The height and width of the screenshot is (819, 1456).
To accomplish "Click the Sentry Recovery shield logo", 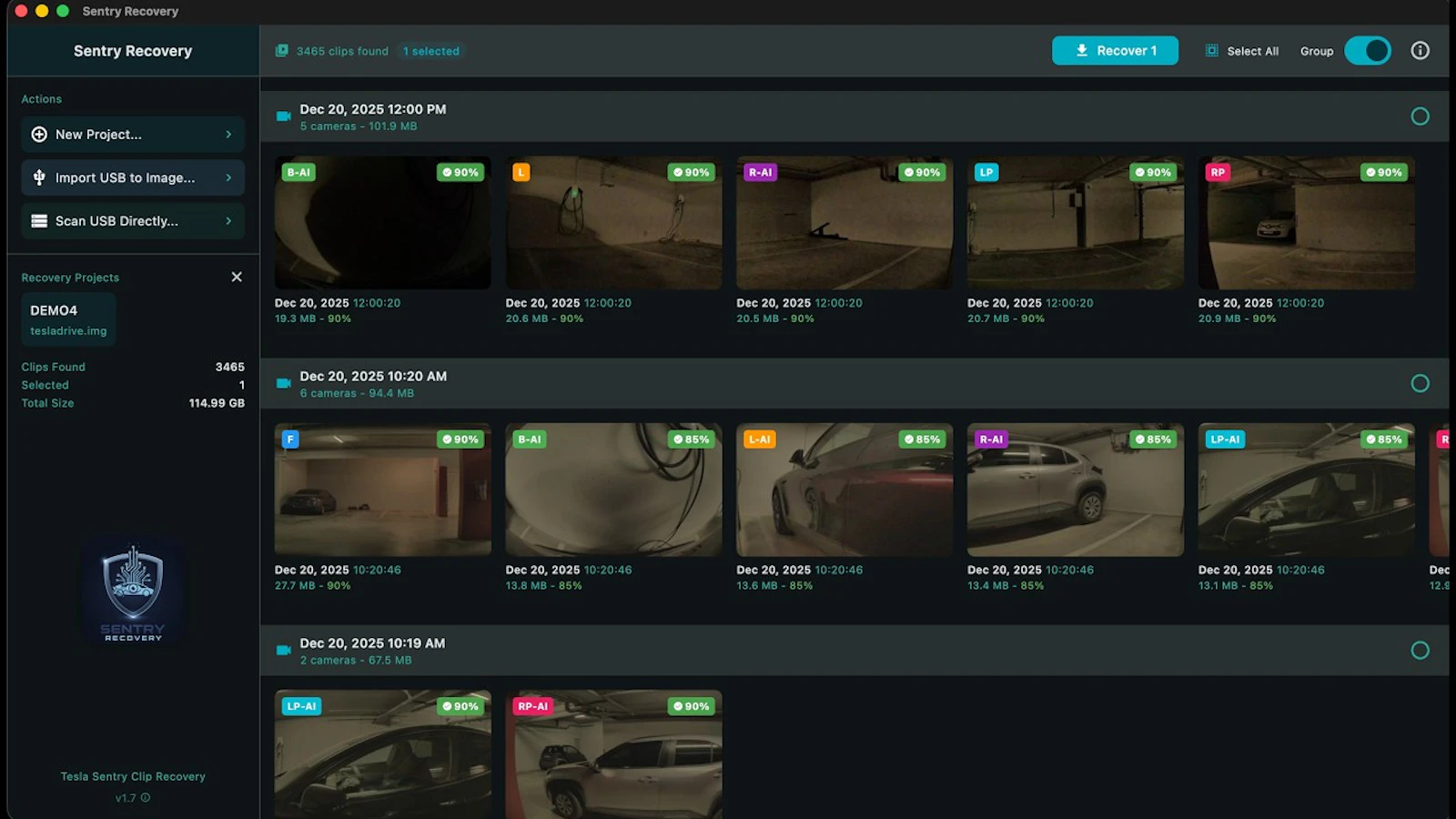I will [x=133, y=593].
